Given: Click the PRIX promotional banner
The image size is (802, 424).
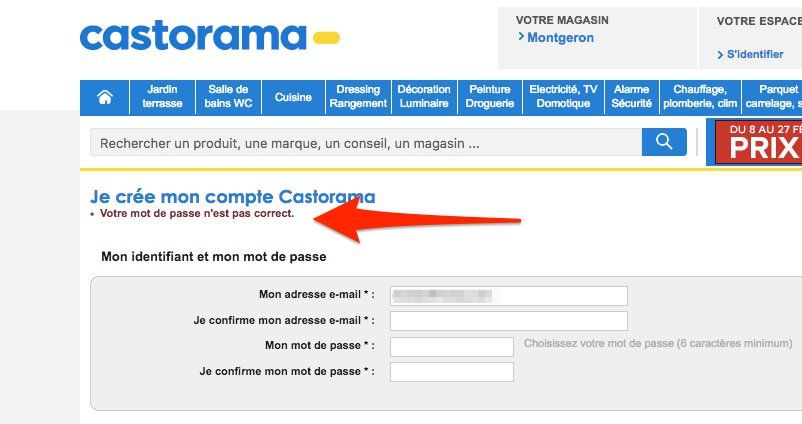Looking at the screenshot, I should click(755, 142).
